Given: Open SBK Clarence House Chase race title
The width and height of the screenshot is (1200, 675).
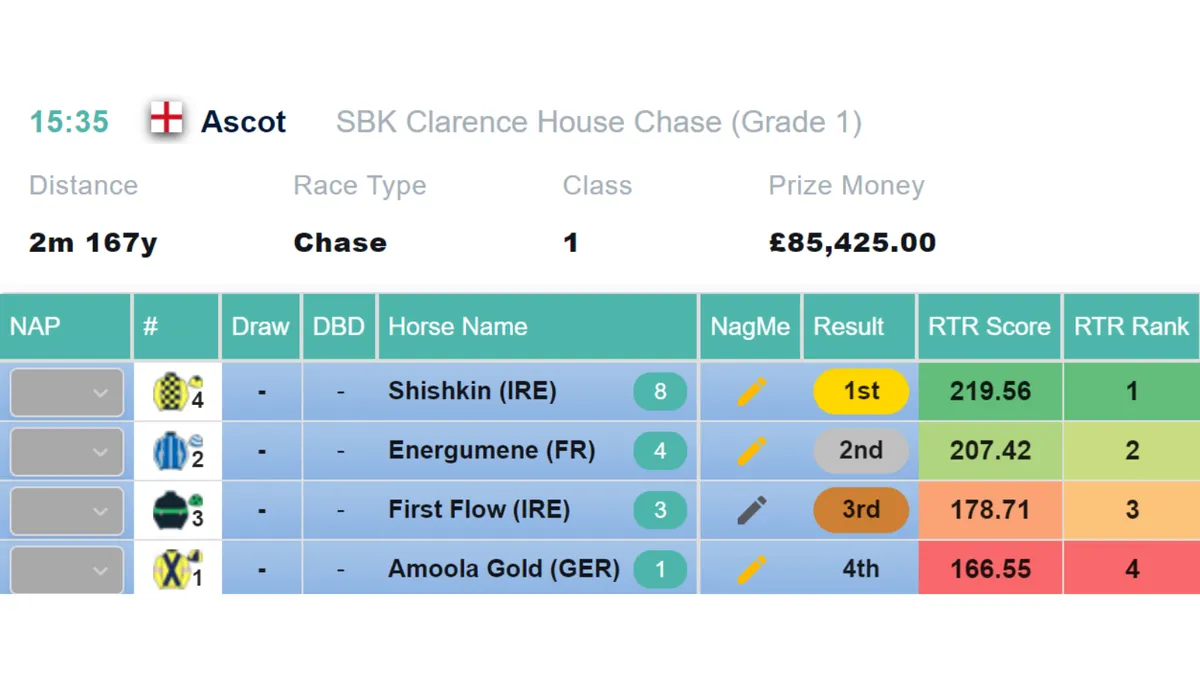Looking at the screenshot, I should tap(599, 123).
